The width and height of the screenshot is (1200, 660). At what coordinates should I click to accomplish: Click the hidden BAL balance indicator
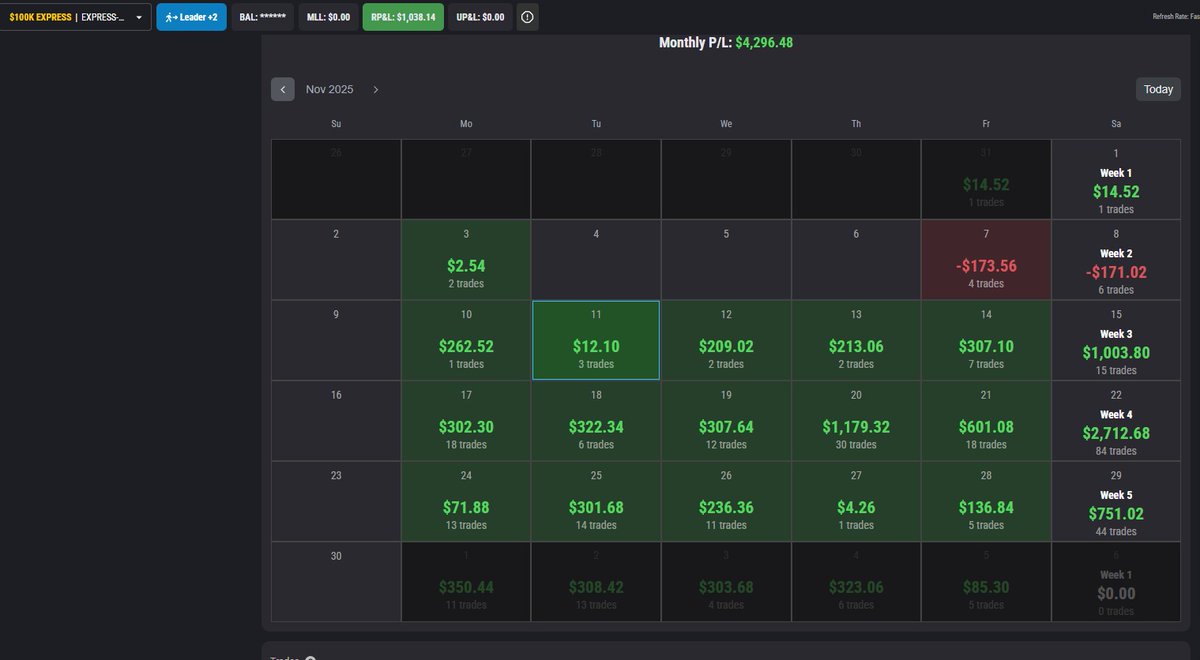263,17
